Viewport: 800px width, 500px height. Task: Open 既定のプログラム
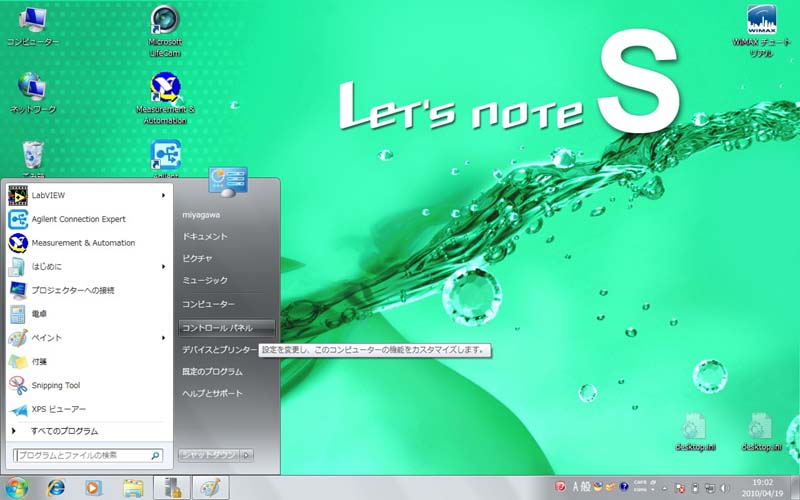[x=212, y=371]
